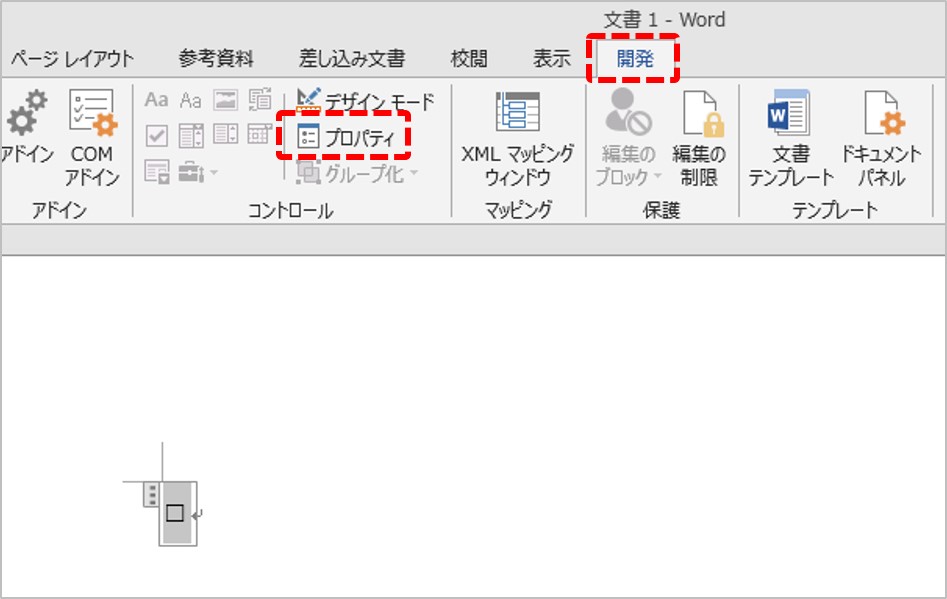
Task: Insert a rich text content control
Action: point(156,100)
